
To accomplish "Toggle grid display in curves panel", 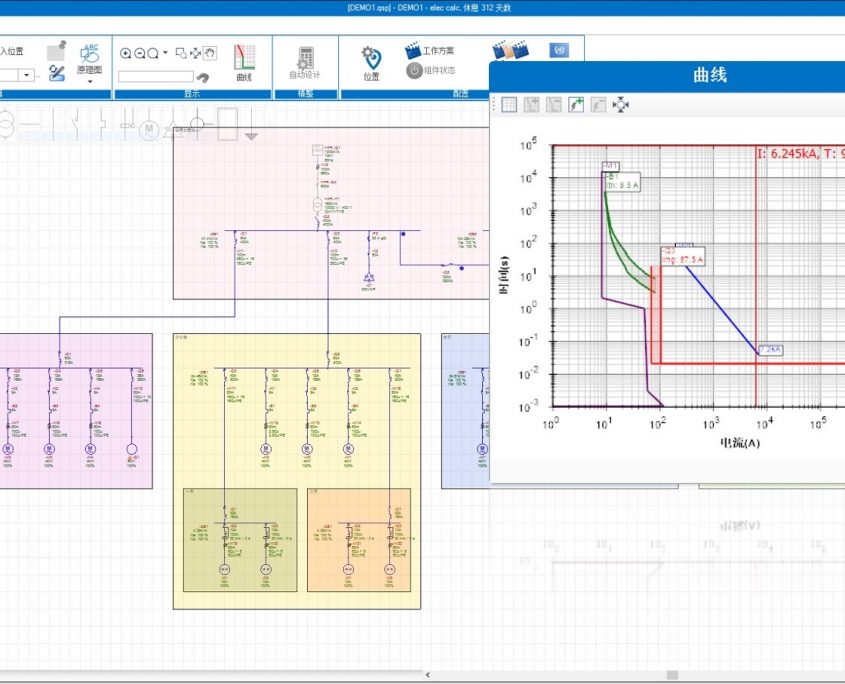I will click(x=509, y=105).
